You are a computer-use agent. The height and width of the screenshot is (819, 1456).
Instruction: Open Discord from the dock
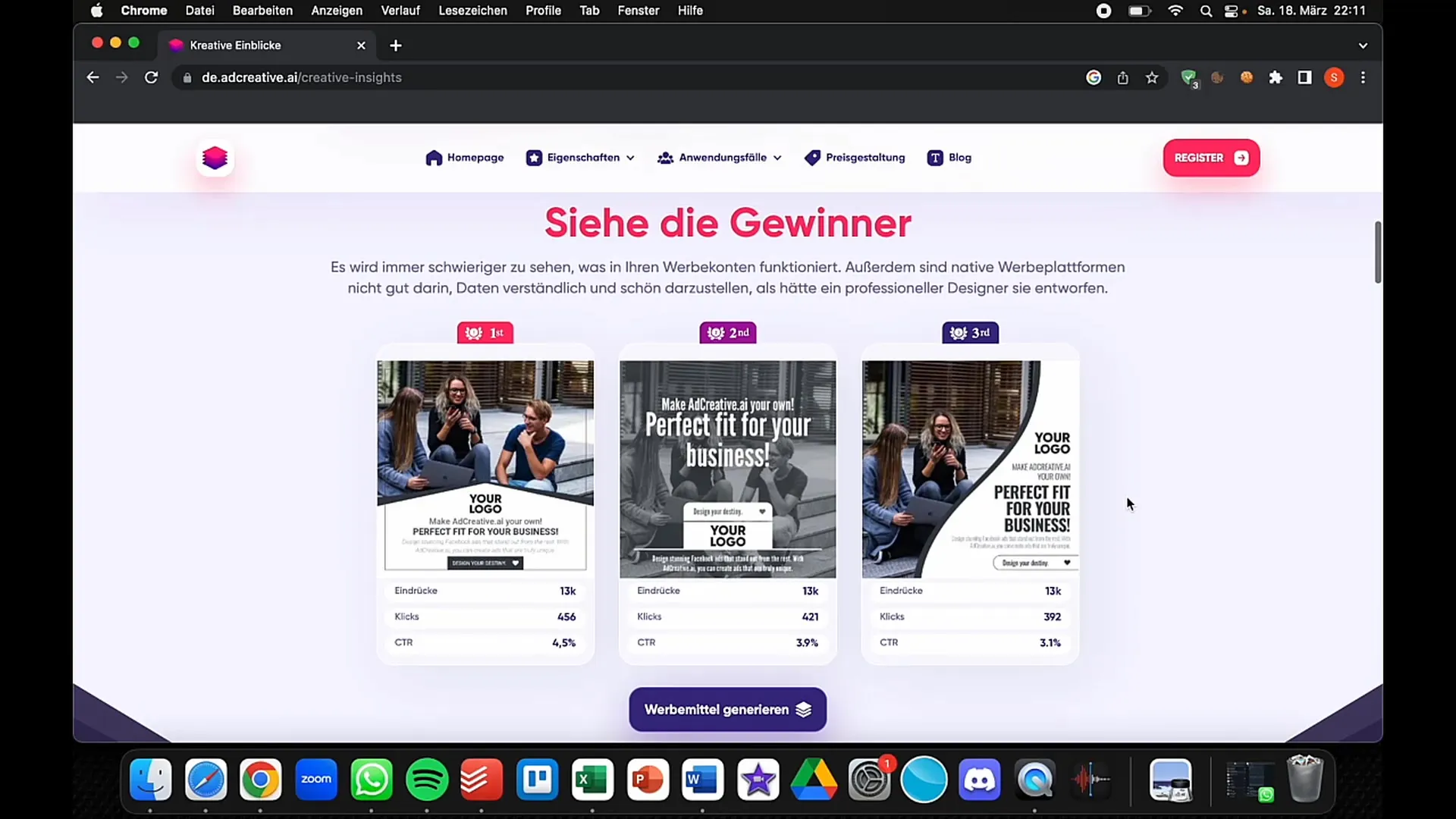(x=979, y=780)
